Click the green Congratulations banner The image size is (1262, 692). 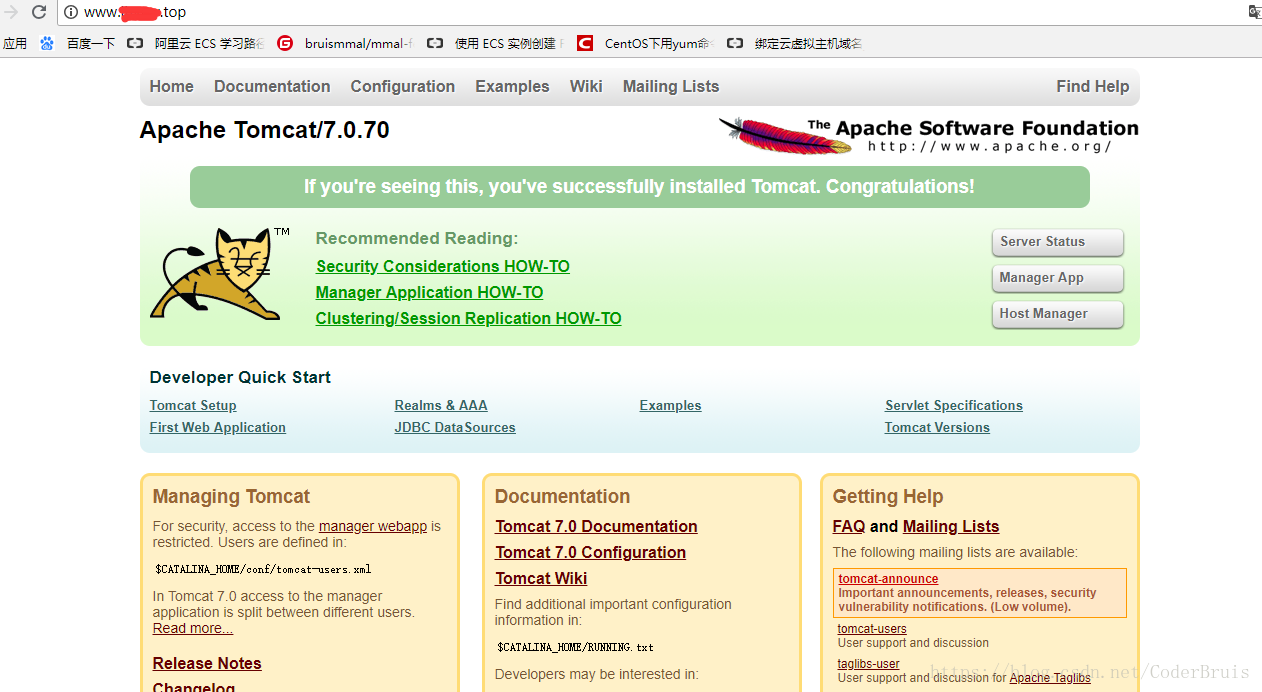[x=640, y=187]
